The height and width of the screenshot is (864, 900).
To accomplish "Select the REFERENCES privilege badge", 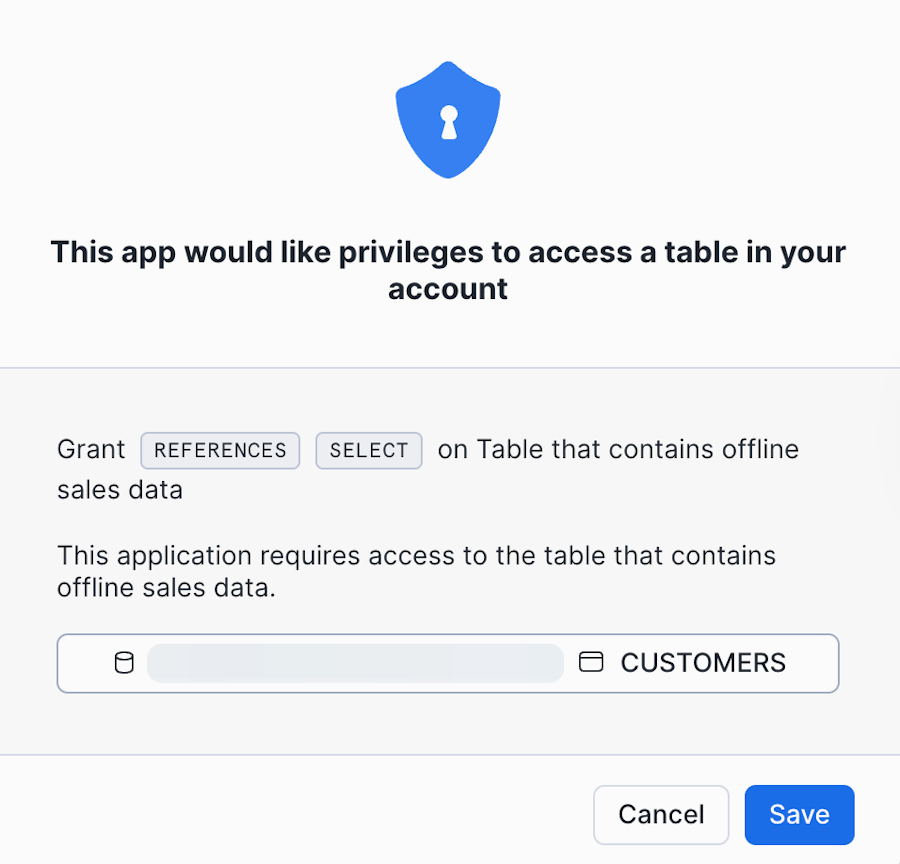I will click(x=220, y=450).
